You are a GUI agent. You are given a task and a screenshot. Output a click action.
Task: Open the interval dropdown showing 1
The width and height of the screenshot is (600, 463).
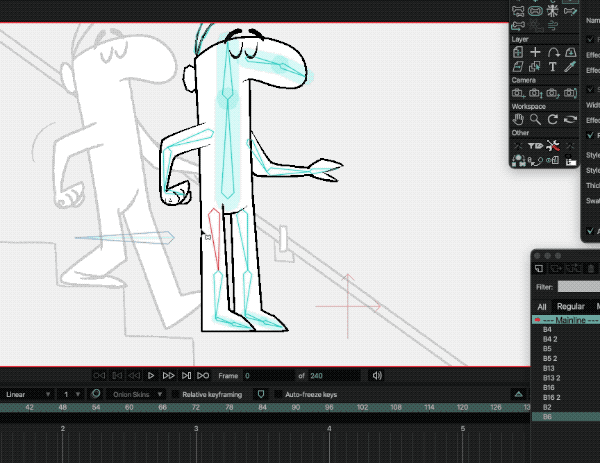pos(69,394)
